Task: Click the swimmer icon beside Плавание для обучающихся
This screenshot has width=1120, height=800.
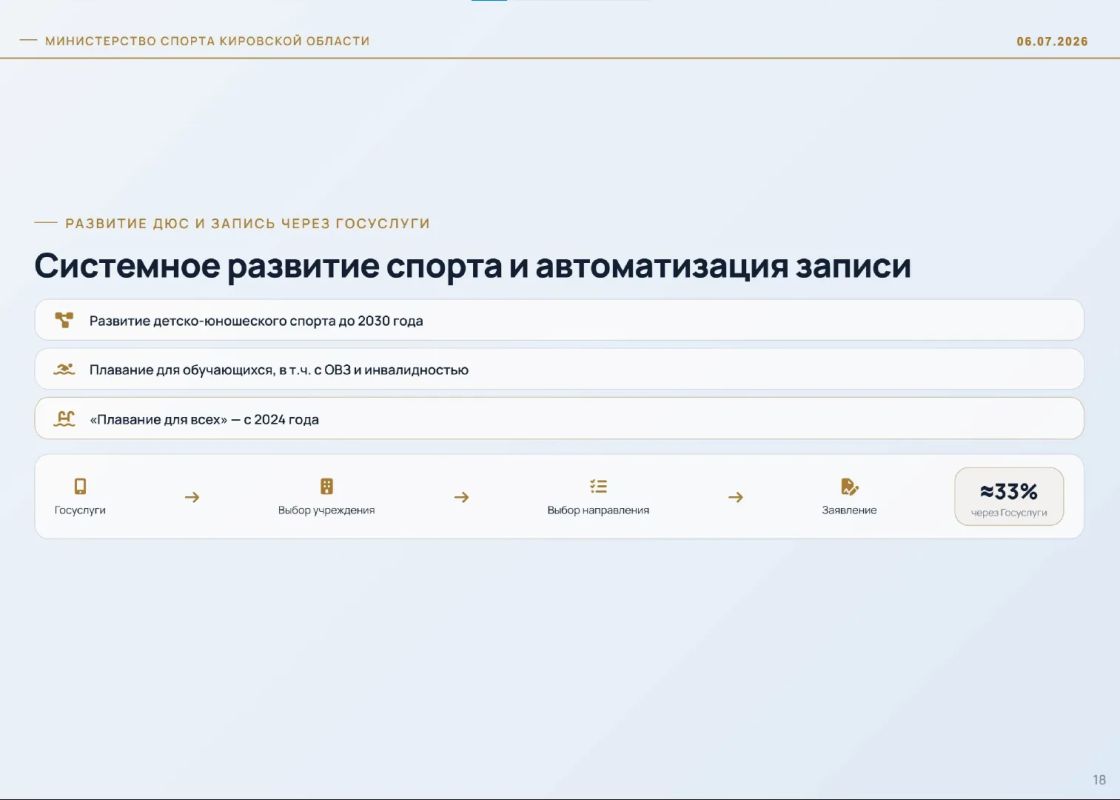Action: (64, 369)
